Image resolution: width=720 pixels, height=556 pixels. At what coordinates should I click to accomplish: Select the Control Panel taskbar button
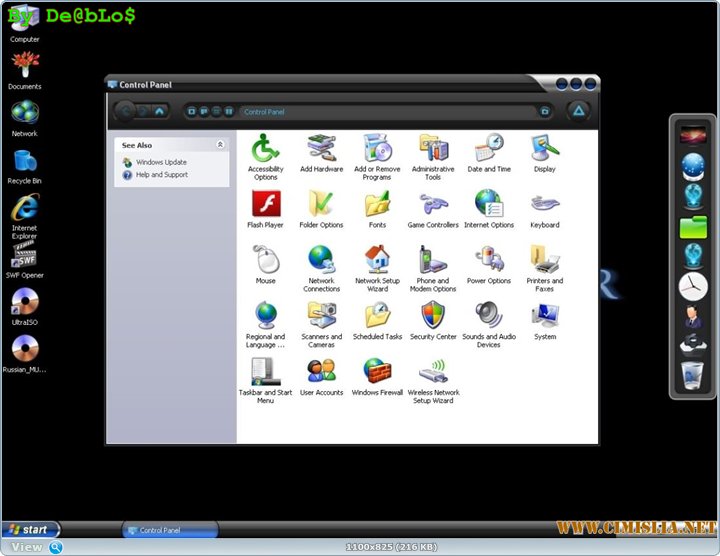coord(170,530)
